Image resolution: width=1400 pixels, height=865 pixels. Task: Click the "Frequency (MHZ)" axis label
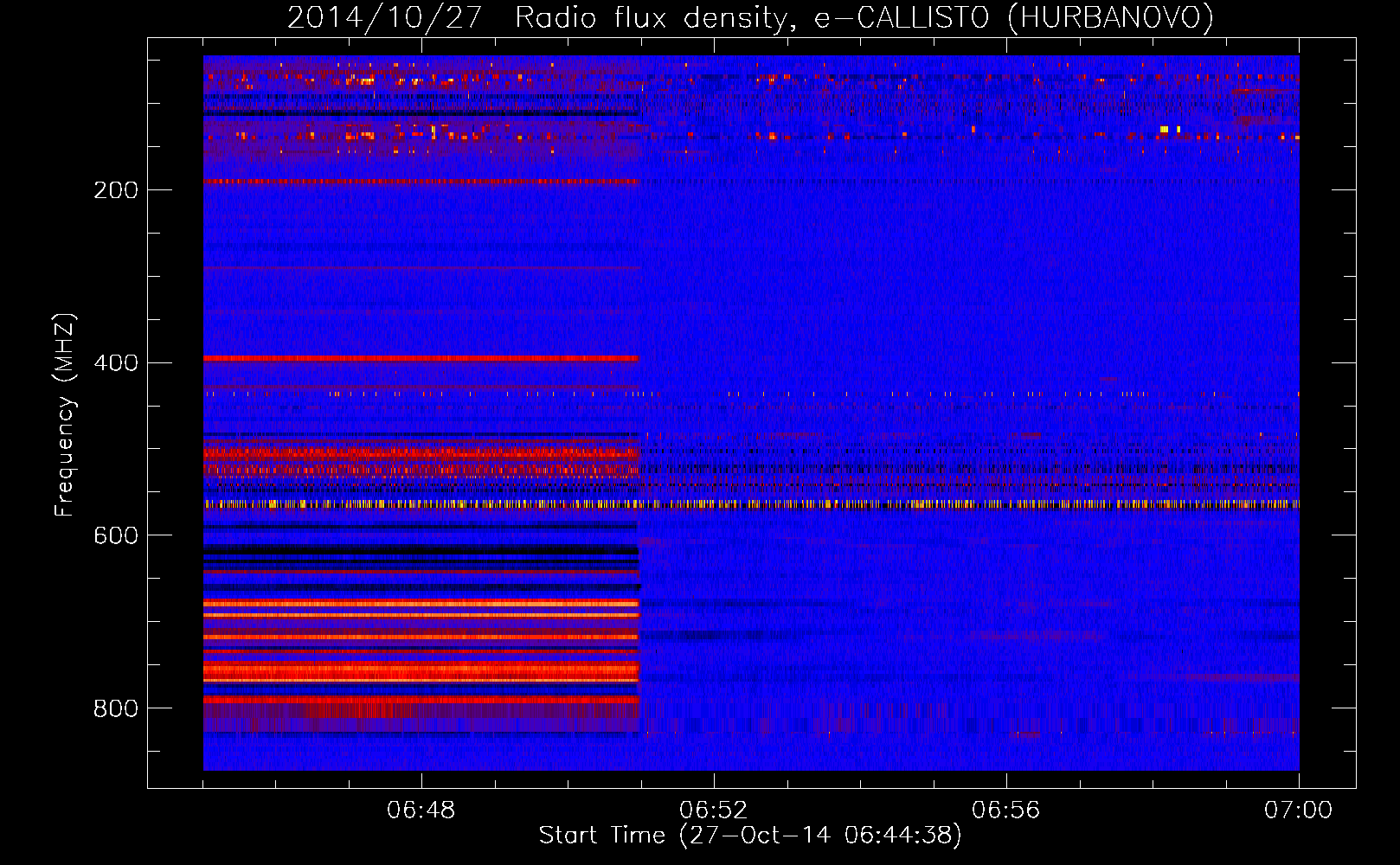pyautogui.click(x=65, y=415)
